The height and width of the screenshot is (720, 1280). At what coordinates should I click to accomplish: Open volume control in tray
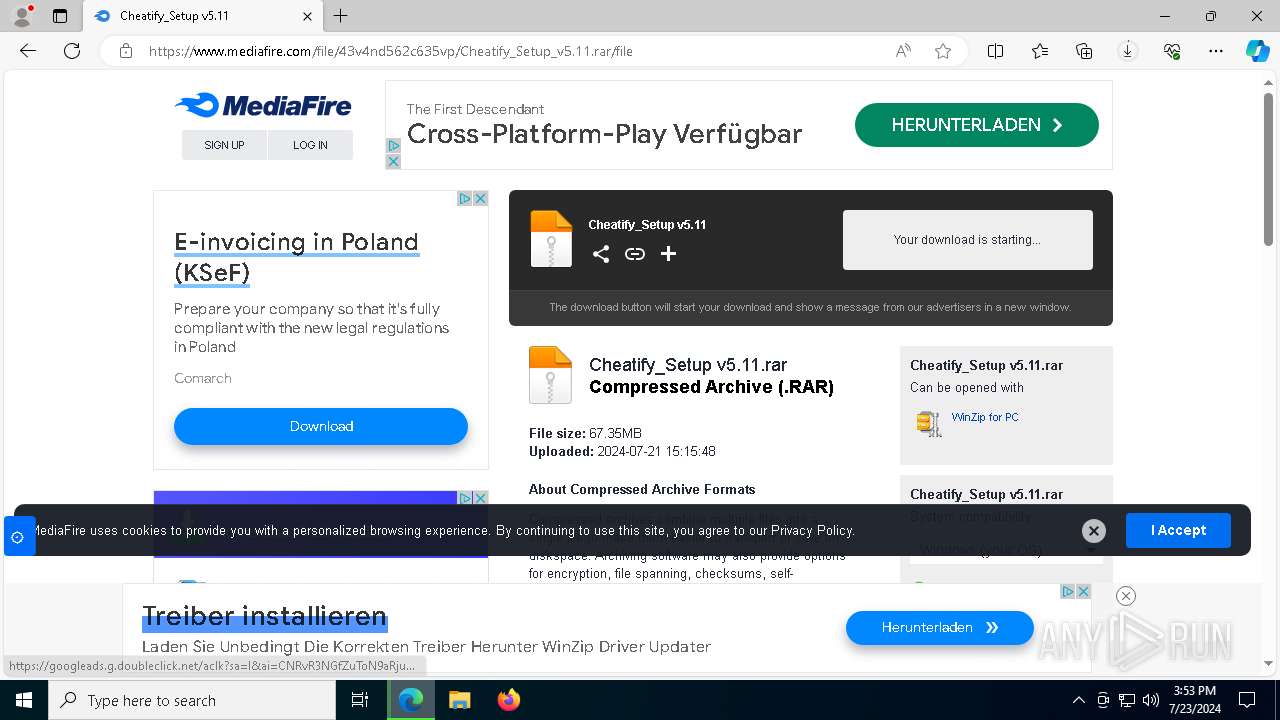click(x=1151, y=700)
